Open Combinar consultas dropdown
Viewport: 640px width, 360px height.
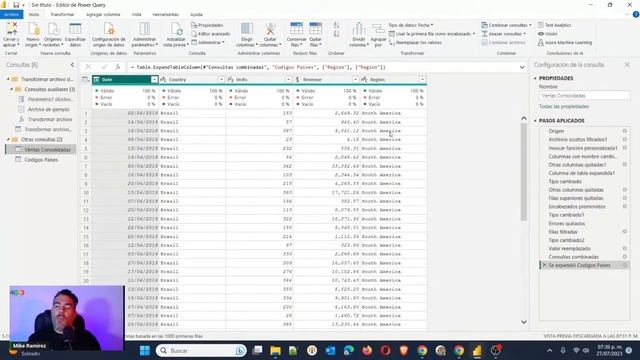click(x=506, y=25)
